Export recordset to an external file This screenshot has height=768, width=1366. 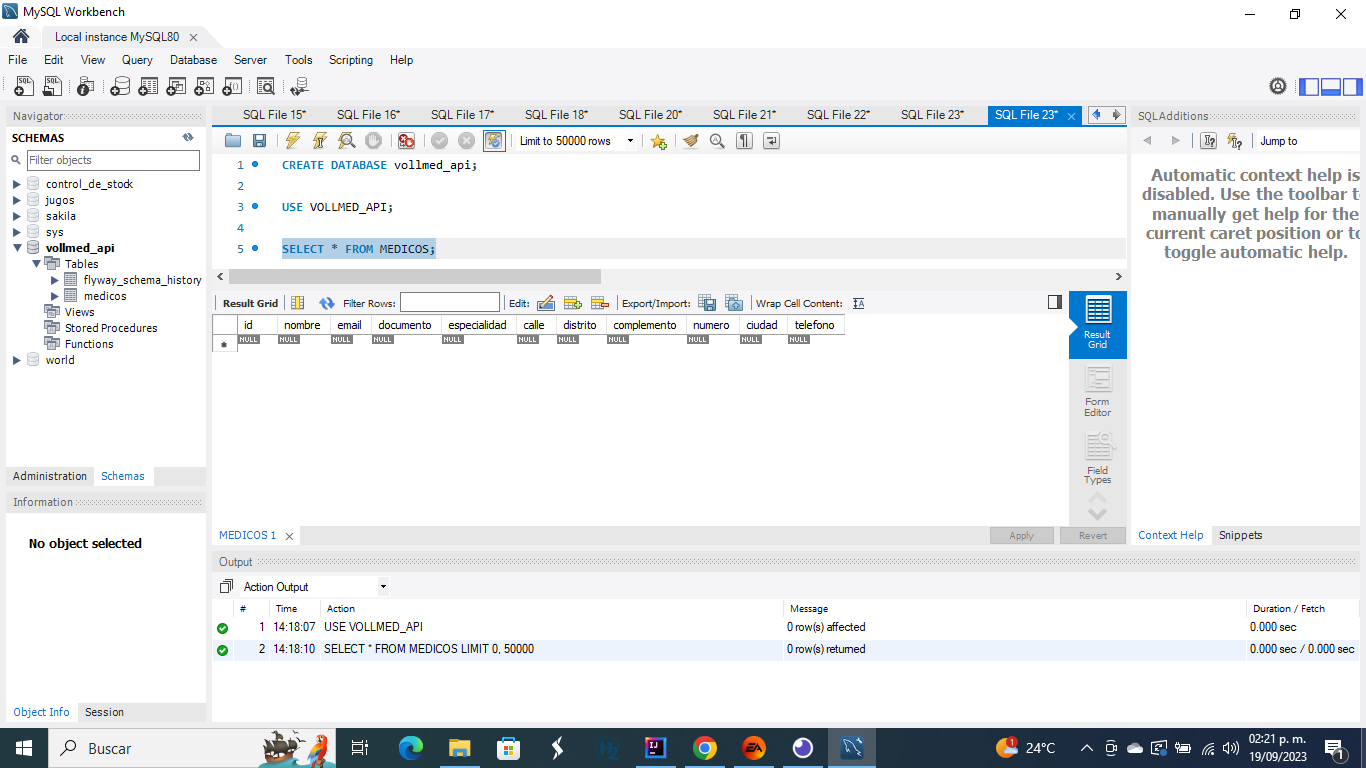point(707,303)
